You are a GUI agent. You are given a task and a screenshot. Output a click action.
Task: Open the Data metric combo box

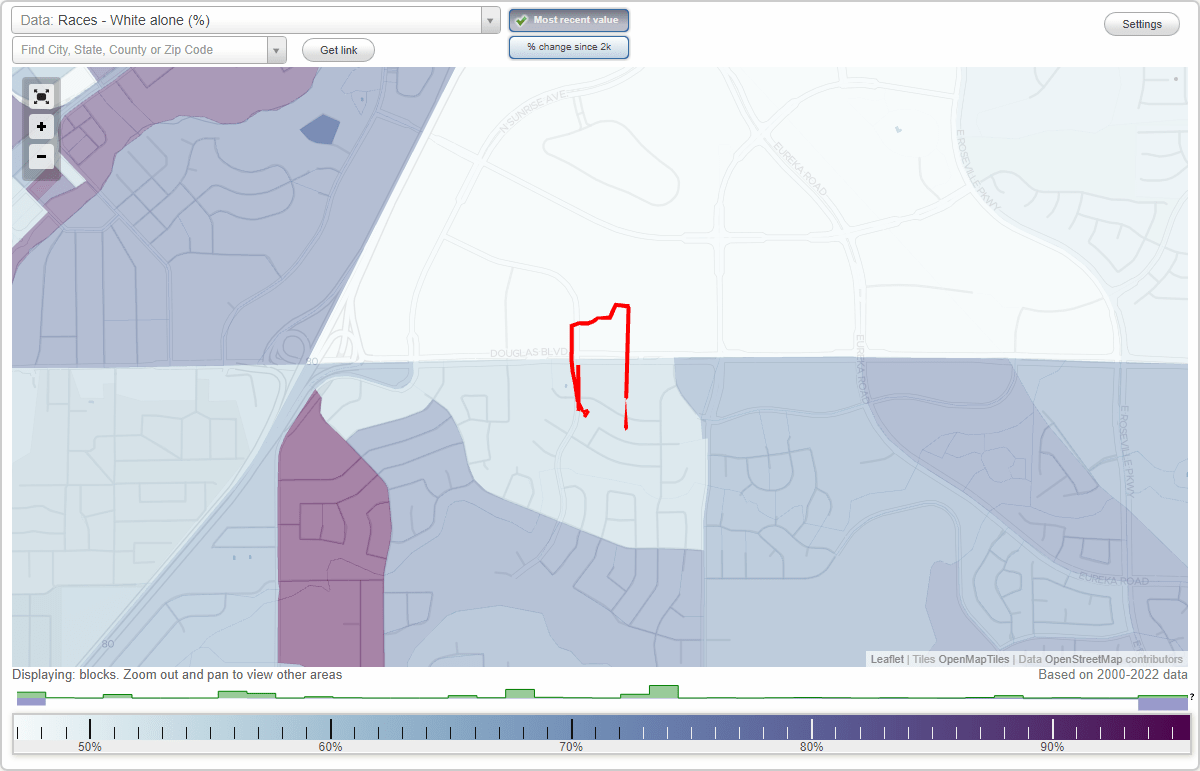click(x=250, y=20)
